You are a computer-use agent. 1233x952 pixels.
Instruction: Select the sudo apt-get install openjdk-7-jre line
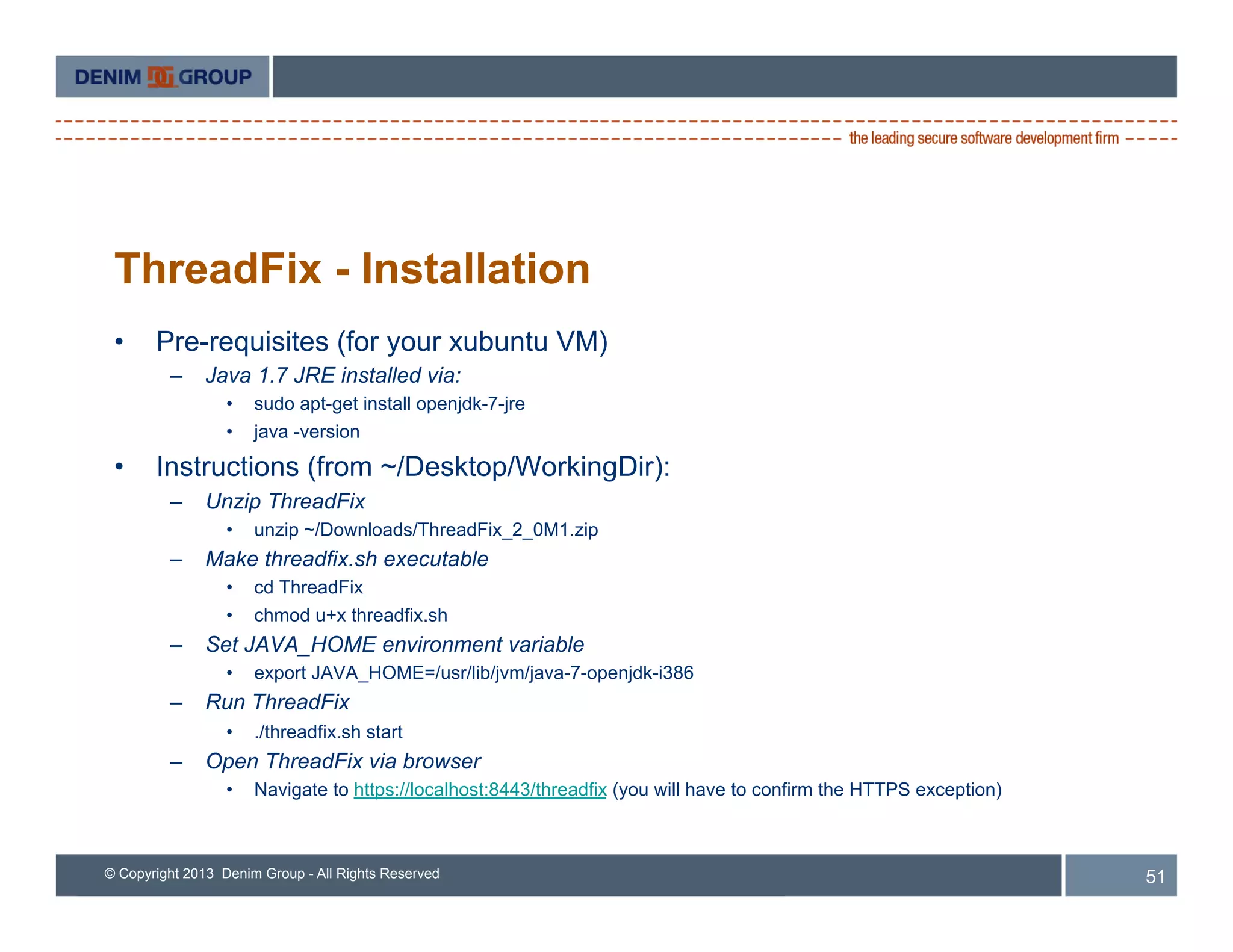pos(389,404)
